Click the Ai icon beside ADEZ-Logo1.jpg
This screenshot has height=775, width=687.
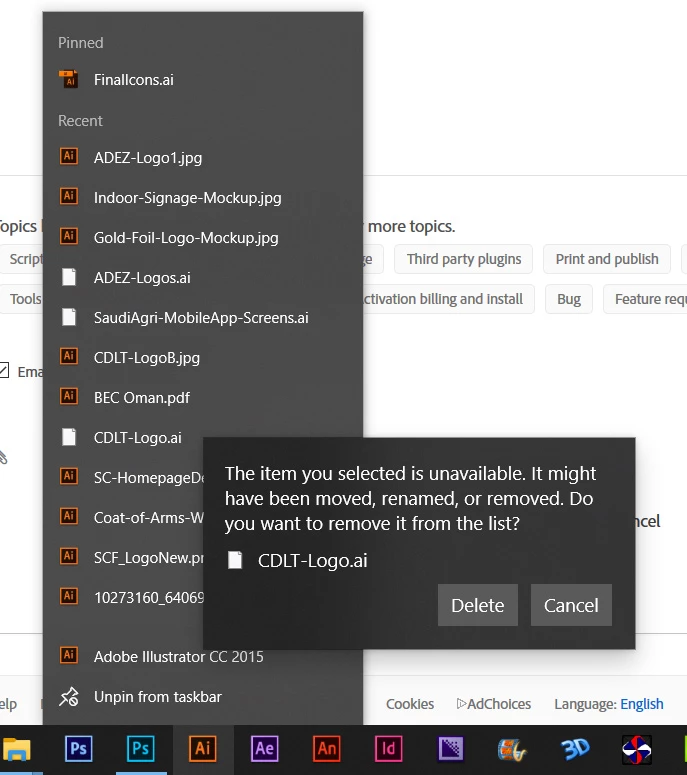tap(69, 156)
